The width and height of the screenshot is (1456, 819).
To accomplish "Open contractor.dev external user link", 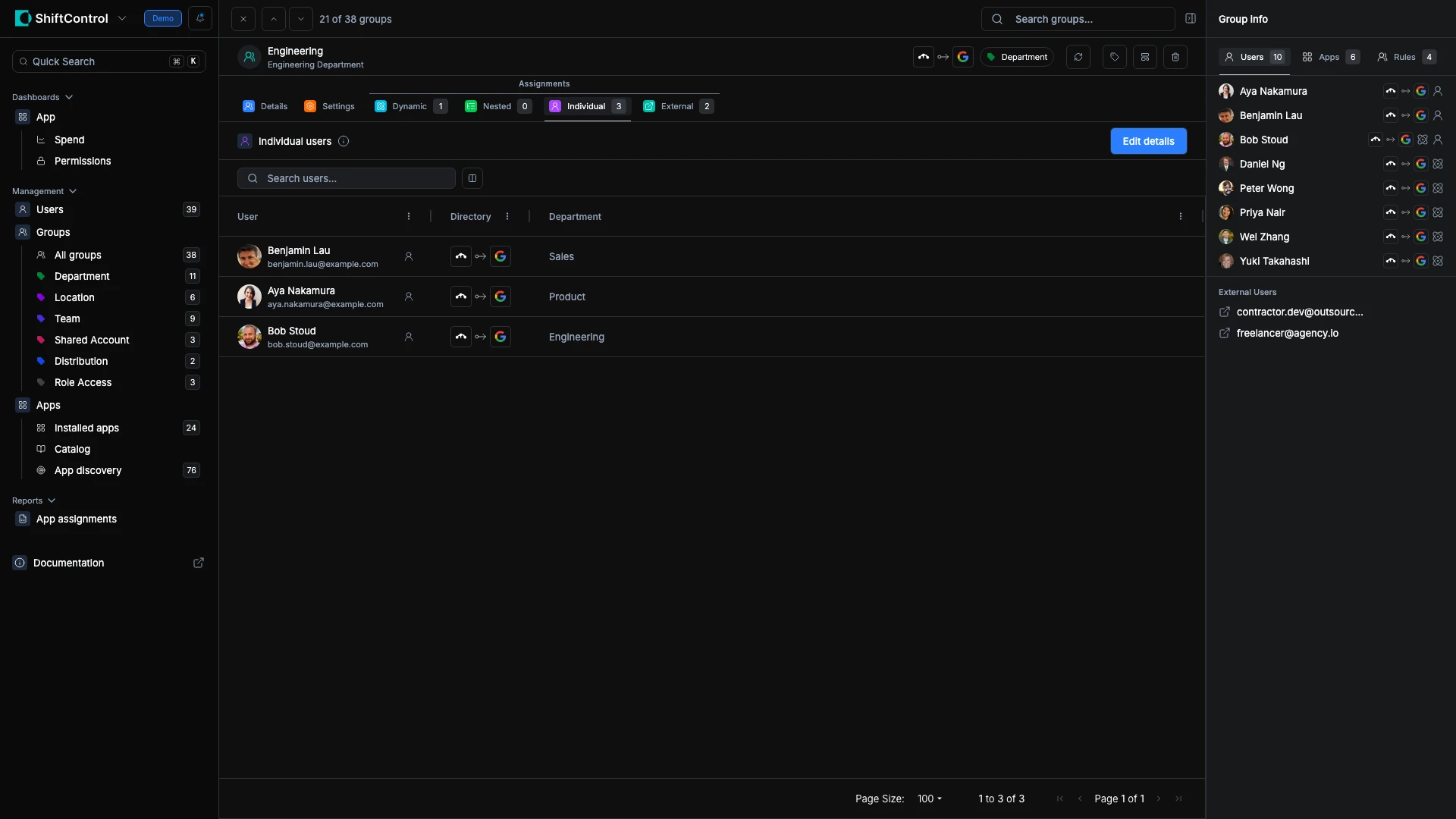I will coord(1299,312).
